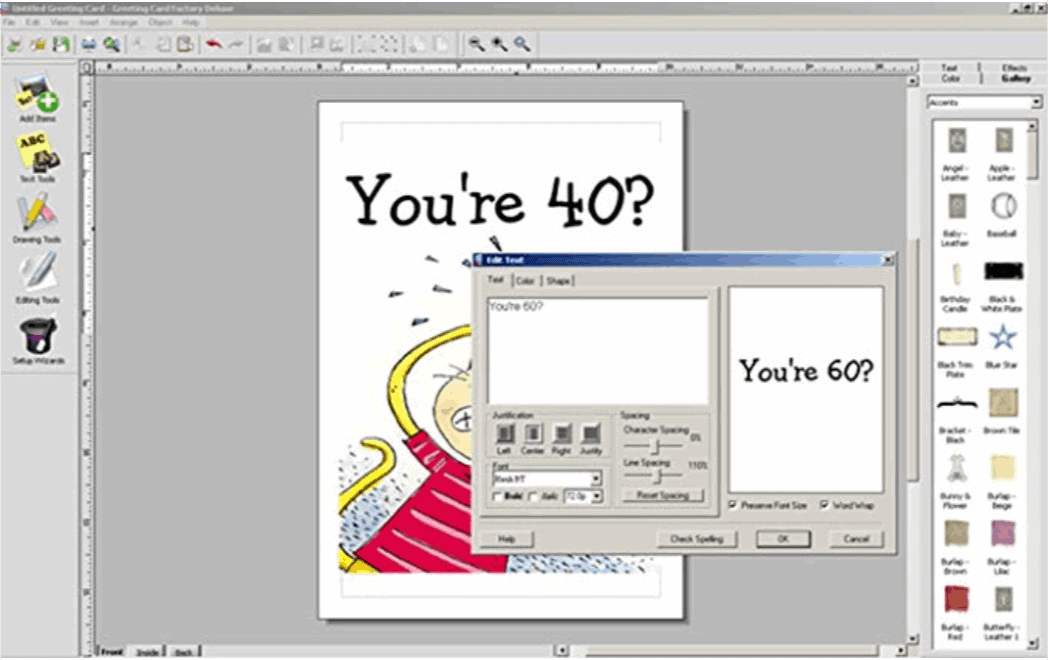Image resolution: width=1048 pixels, height=660 pixels.
Task: Select the Bracket - Black accent
Action: point(956,403)
